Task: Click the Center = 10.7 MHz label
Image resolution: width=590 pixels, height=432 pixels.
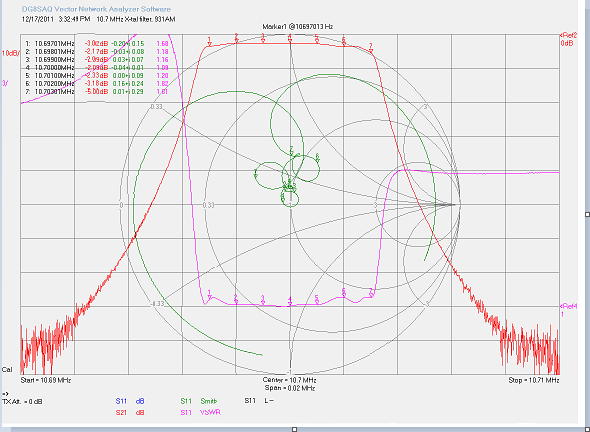Action: [x=289, y=380]
